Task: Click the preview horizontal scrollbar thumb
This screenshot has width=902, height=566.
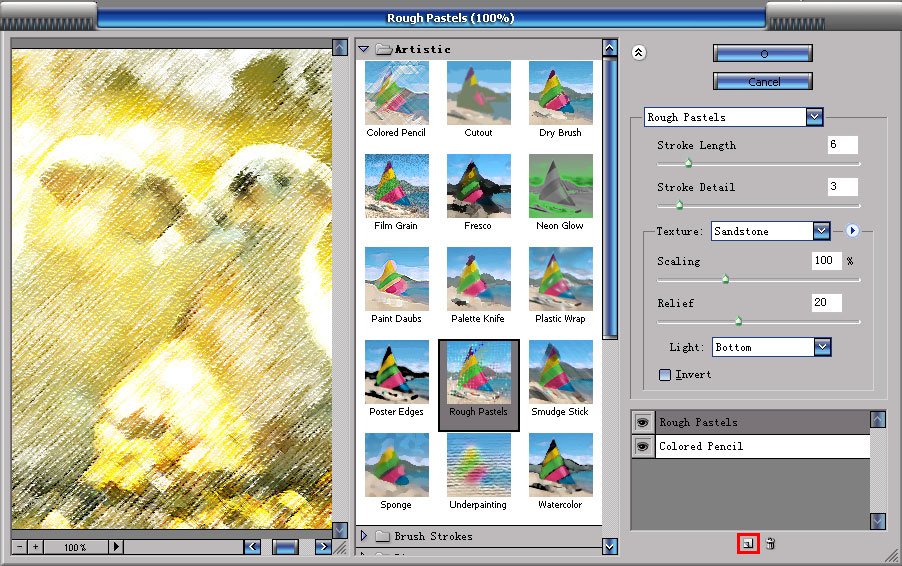Action: (285, 546)
